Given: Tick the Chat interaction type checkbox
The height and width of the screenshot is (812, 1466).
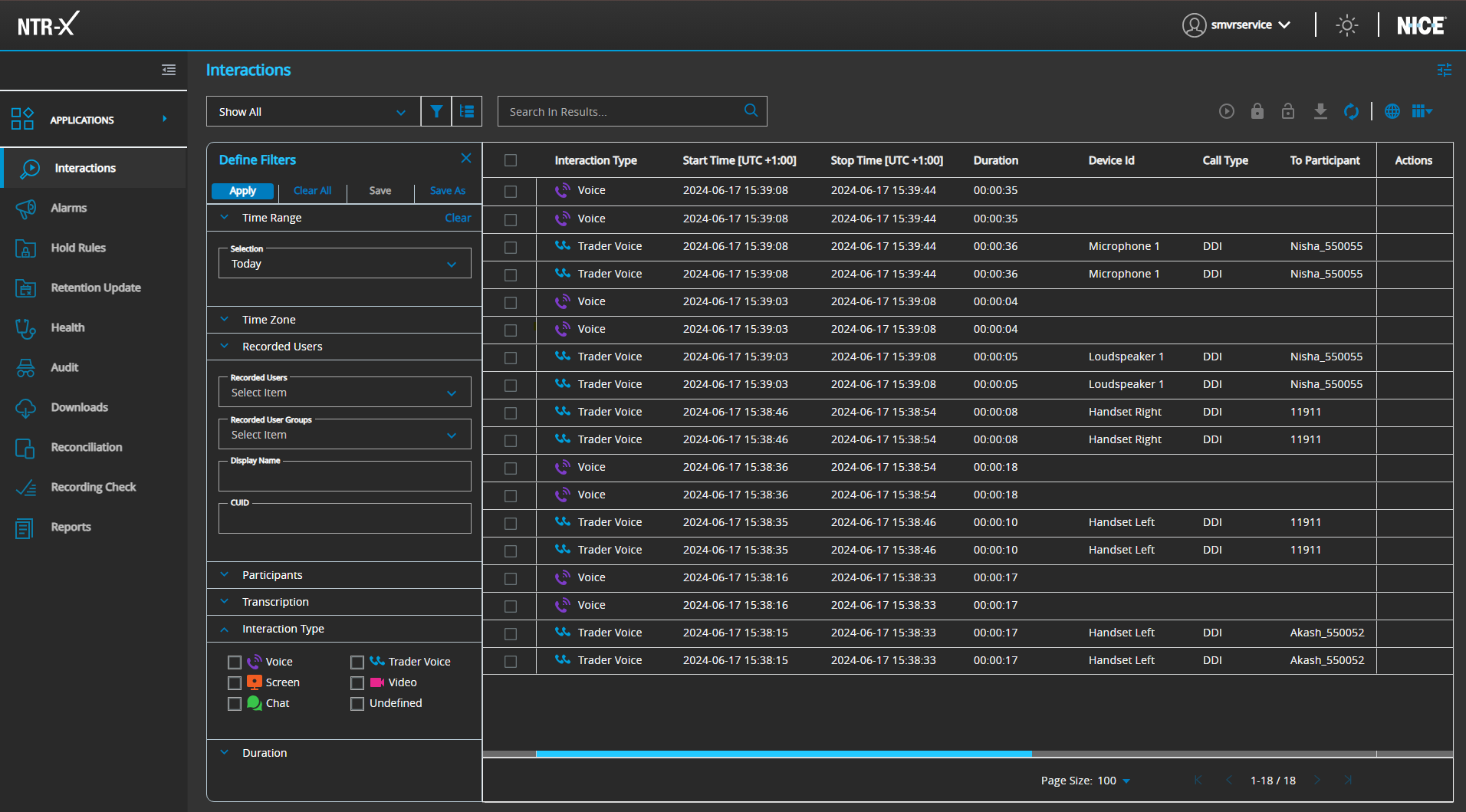Looking at the screenshot, I should tap(235, 703).
